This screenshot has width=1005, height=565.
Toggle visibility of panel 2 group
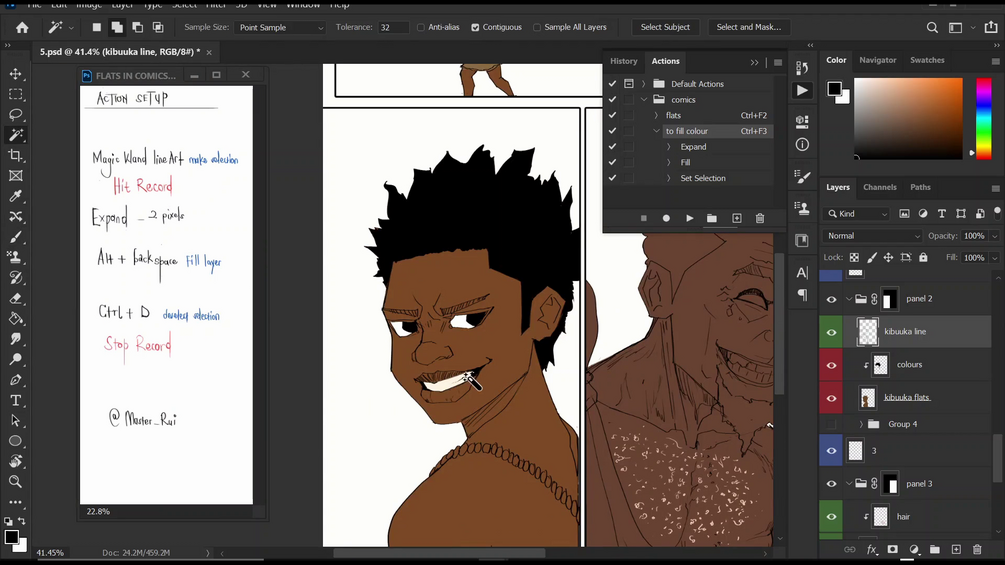831,299
